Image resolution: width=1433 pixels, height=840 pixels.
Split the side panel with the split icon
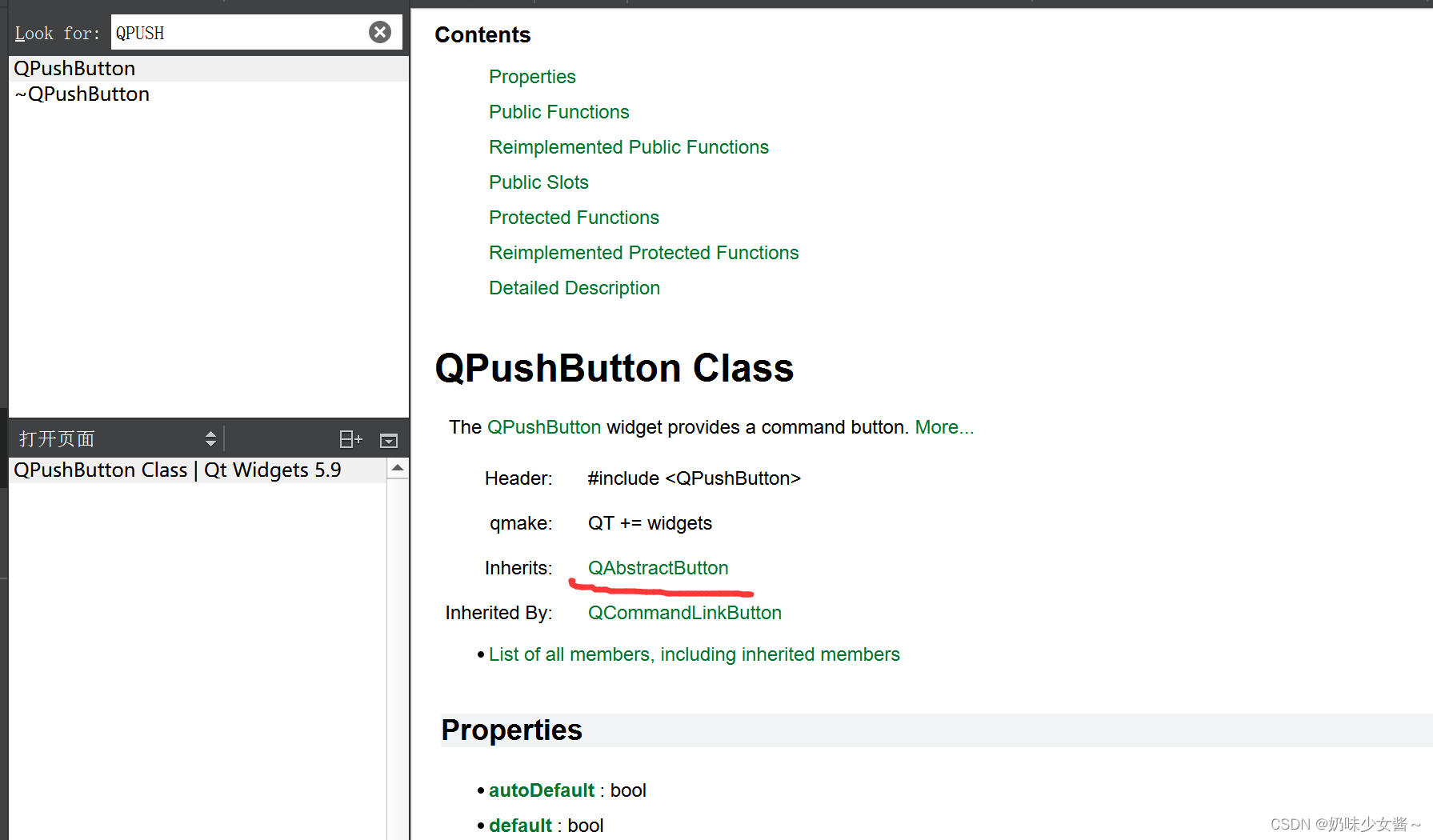[350, 439]
